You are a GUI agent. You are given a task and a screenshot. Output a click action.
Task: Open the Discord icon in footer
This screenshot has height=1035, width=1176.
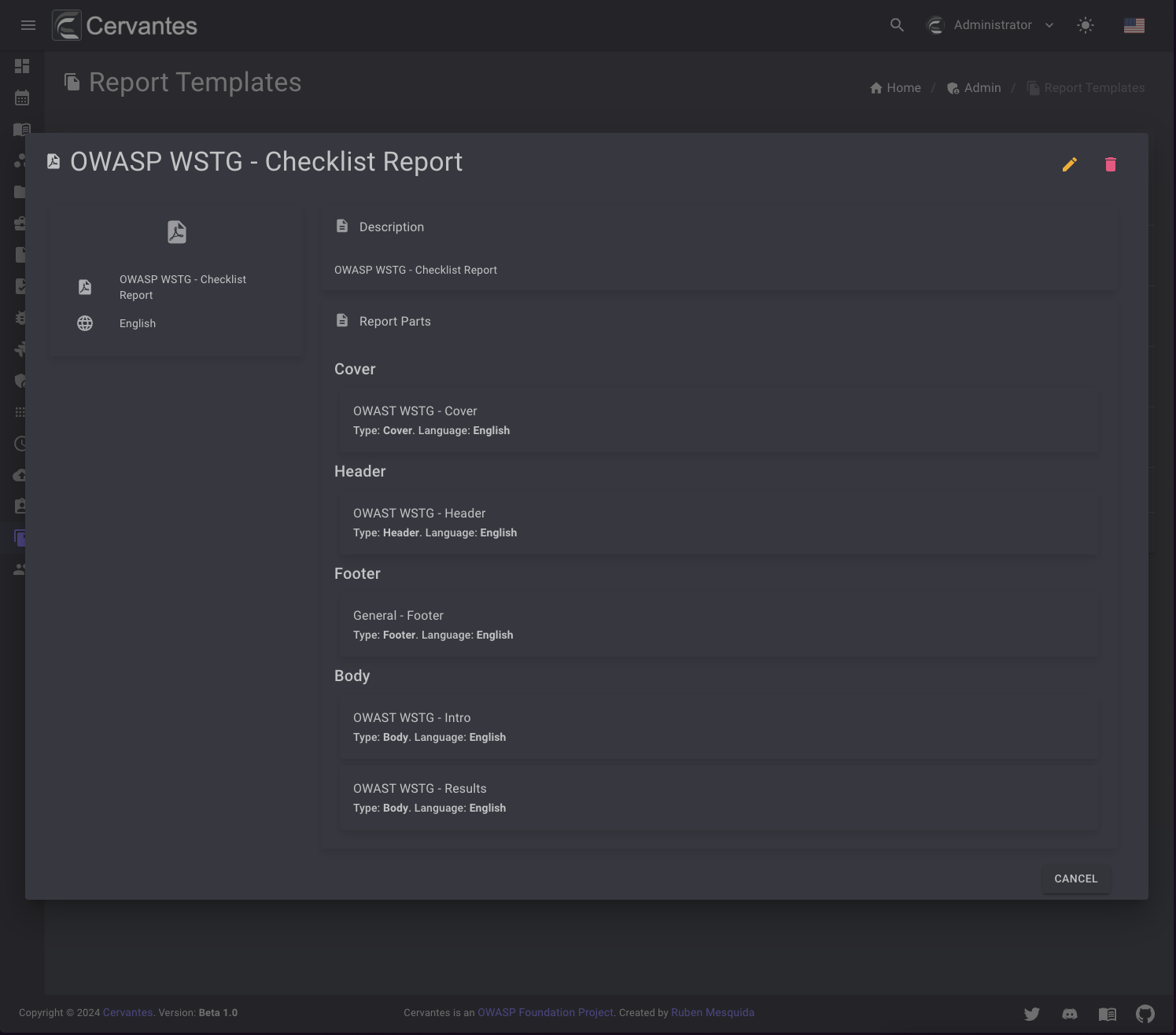pos(1070,1015)
